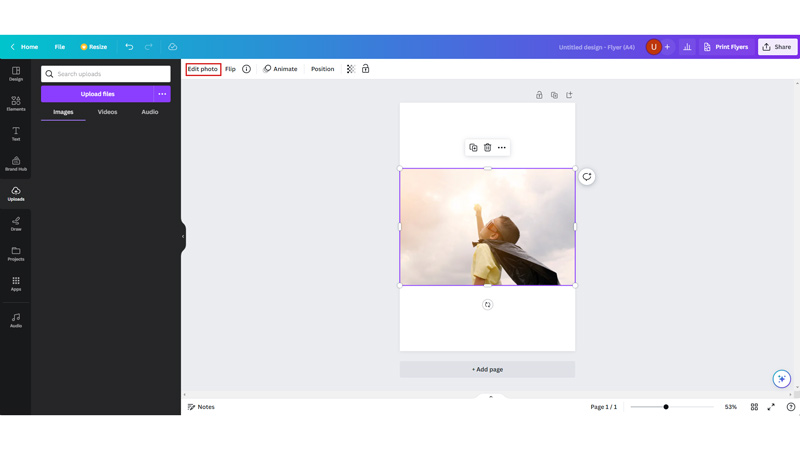Go back to Home

click(x=24, y=47)
